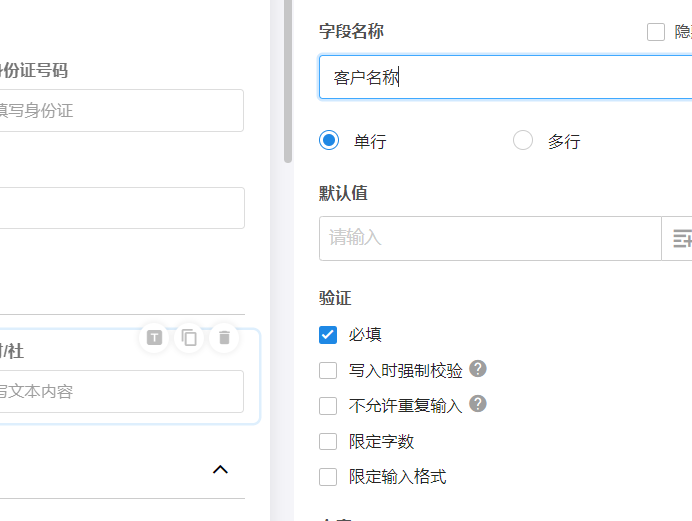The image size is (692, 521).
Task: Tick the 限定输入格式 checkbox
Action: [x=328, y=477]
